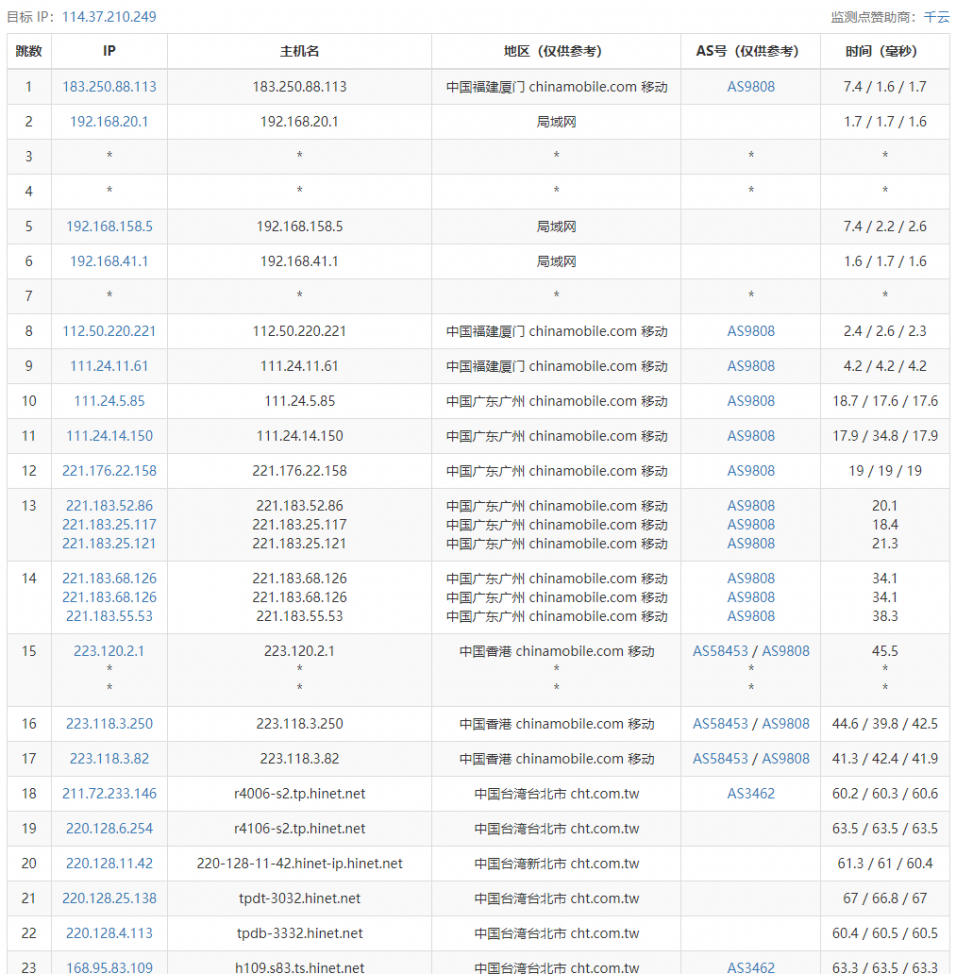Click IP link 223.118.3.82
Image resolution: width=956 pixels, height=974 pixels.
(x=109, y=759)
